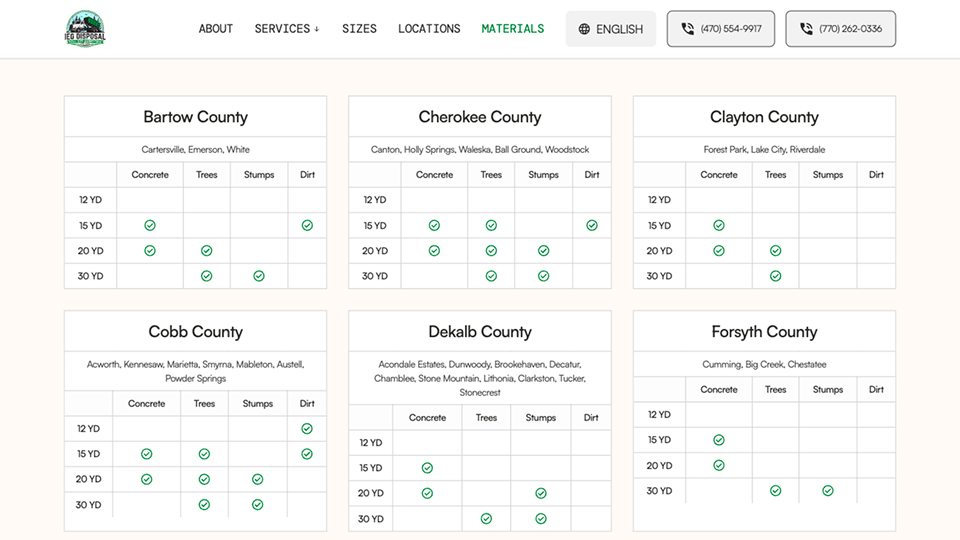Go to the Sizes page
Viewport: 960px width, 540px height.
[359, 29]
